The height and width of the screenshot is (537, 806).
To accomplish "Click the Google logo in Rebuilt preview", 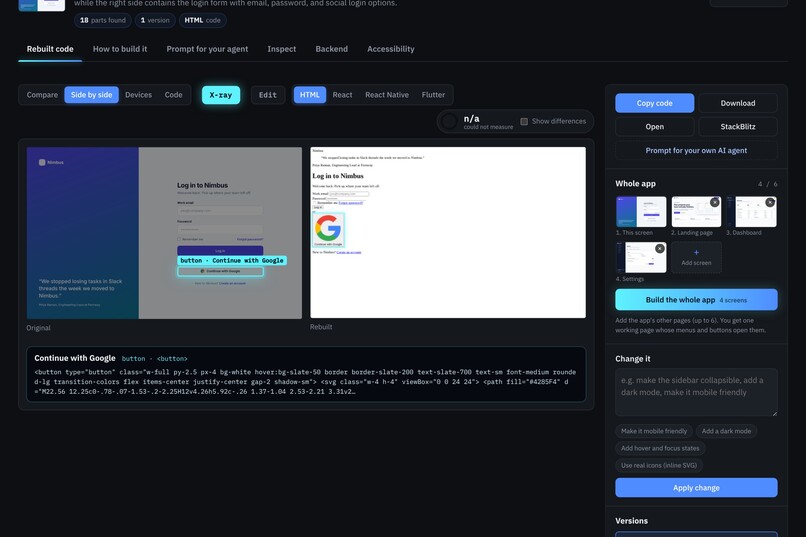I will pyautogui.click(x=328, y=228).
